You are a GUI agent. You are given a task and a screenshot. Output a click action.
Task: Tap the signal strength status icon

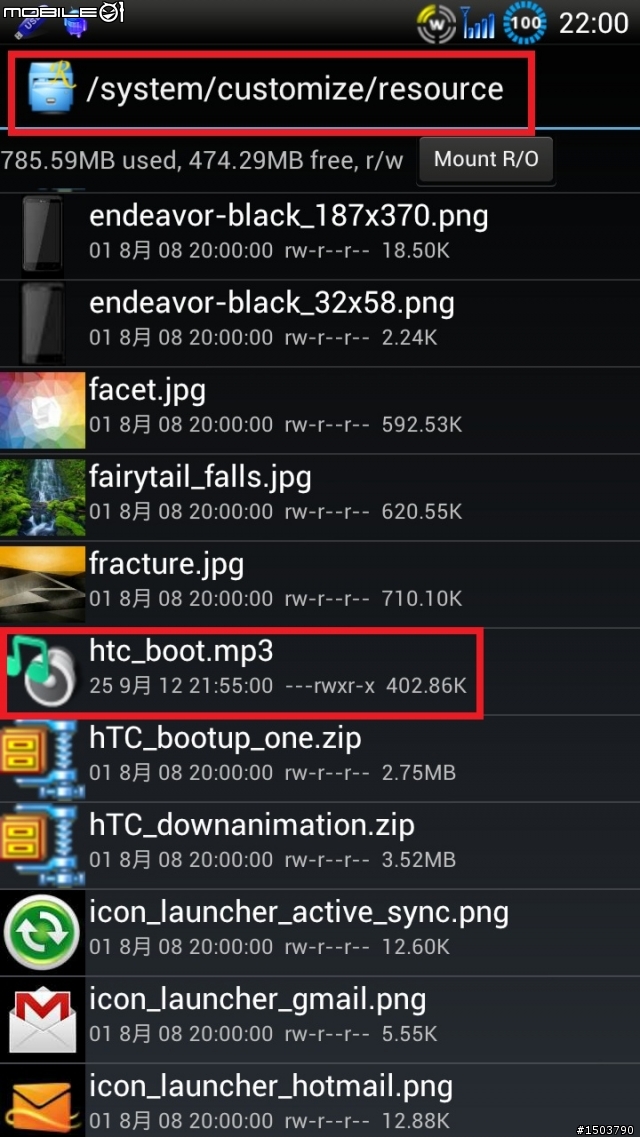coord(478,24)
